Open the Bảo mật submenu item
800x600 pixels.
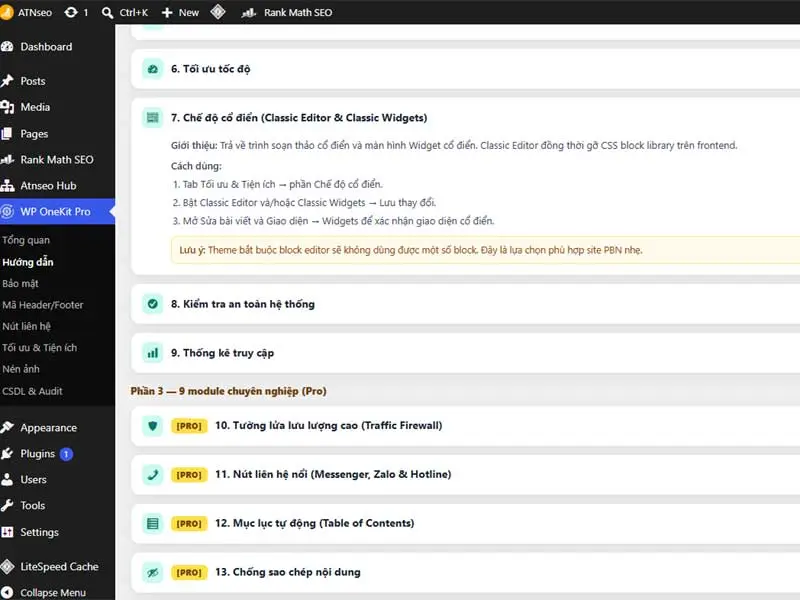(x=20, y=284)
